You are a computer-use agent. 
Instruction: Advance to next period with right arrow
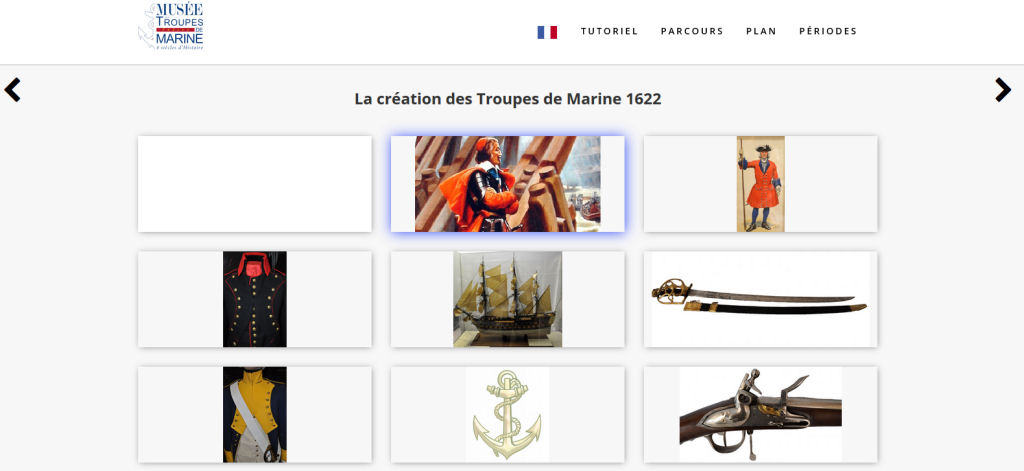[x=1003, y=90]
